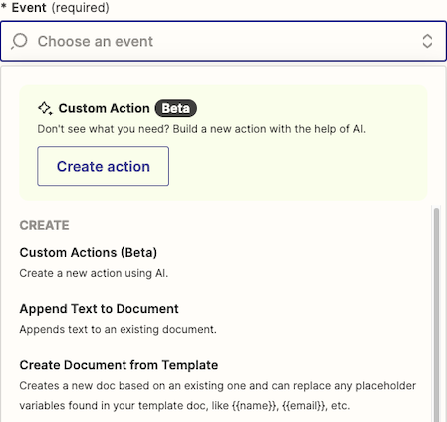Click the sparkle icon beside Custom Action

pyautogui.click(x=45, y=108)
